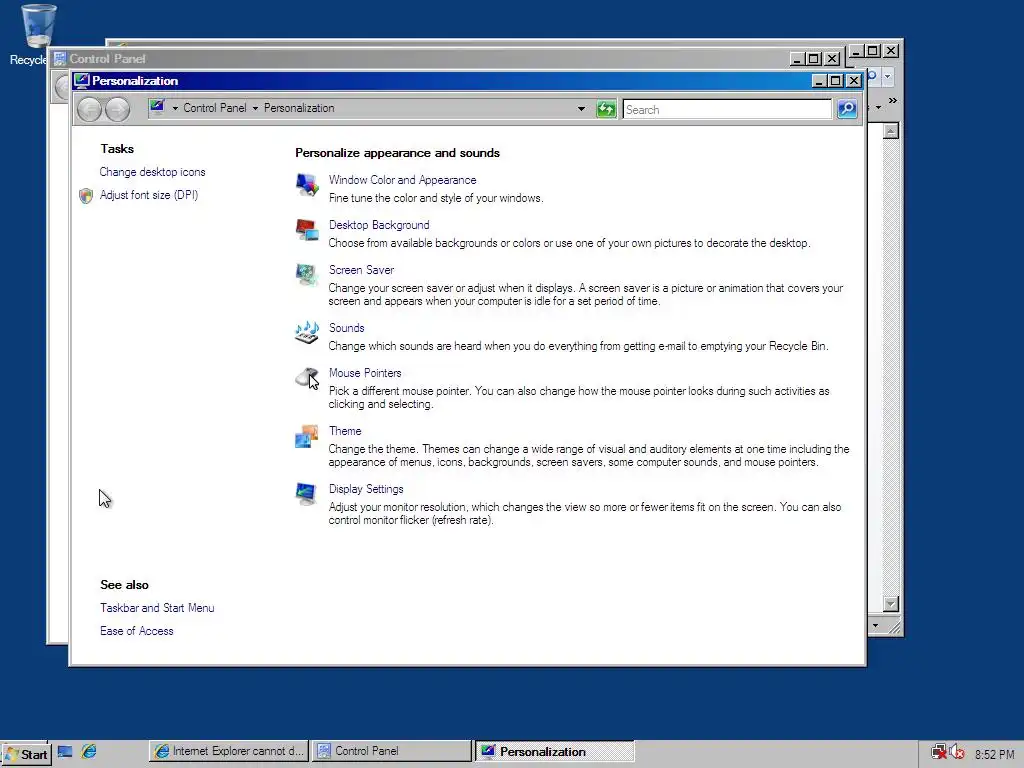Close the Personalization window
1024x768 pixels.
854,80
